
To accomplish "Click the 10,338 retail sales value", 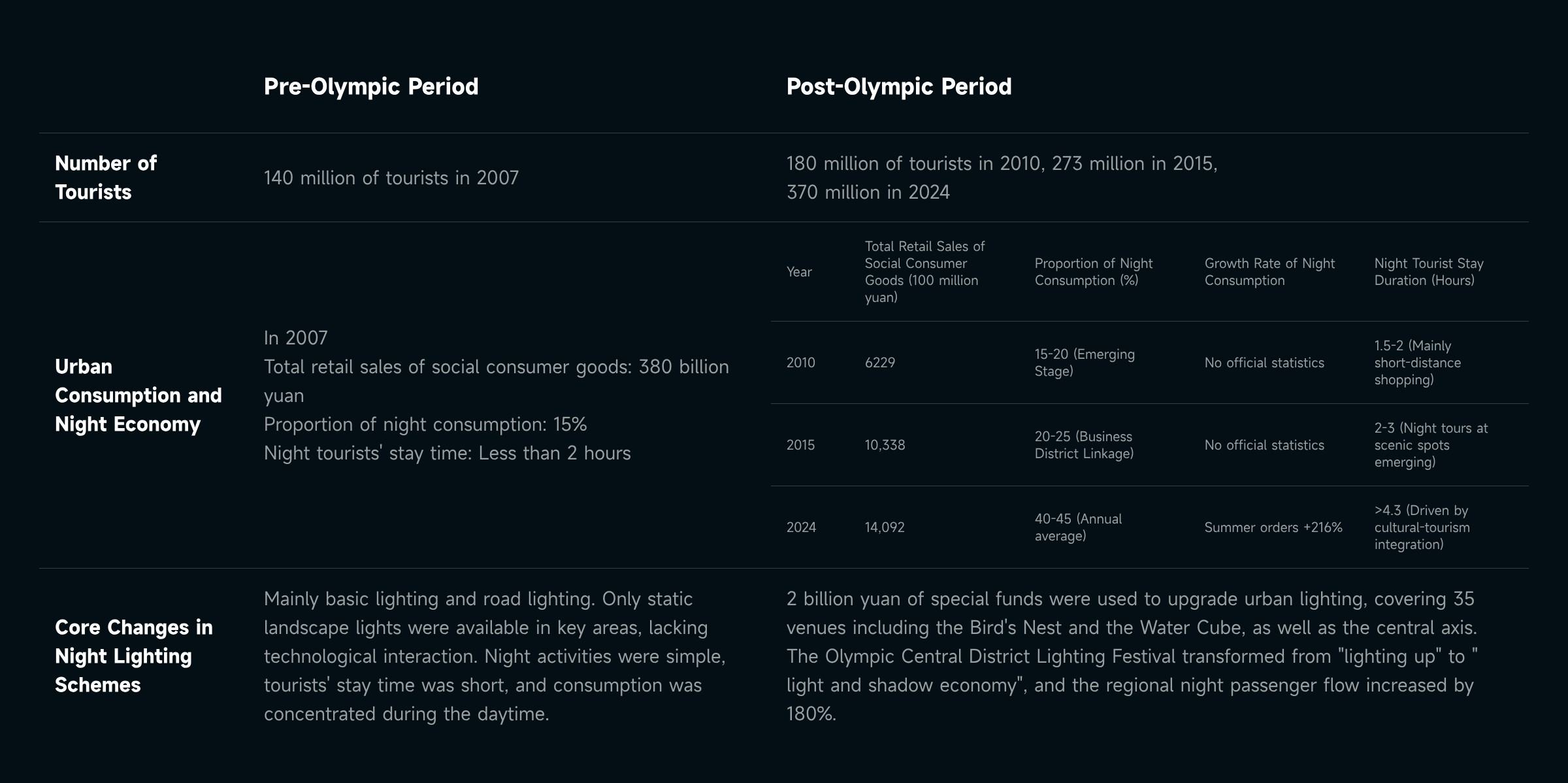I will (x=885, y=445).
